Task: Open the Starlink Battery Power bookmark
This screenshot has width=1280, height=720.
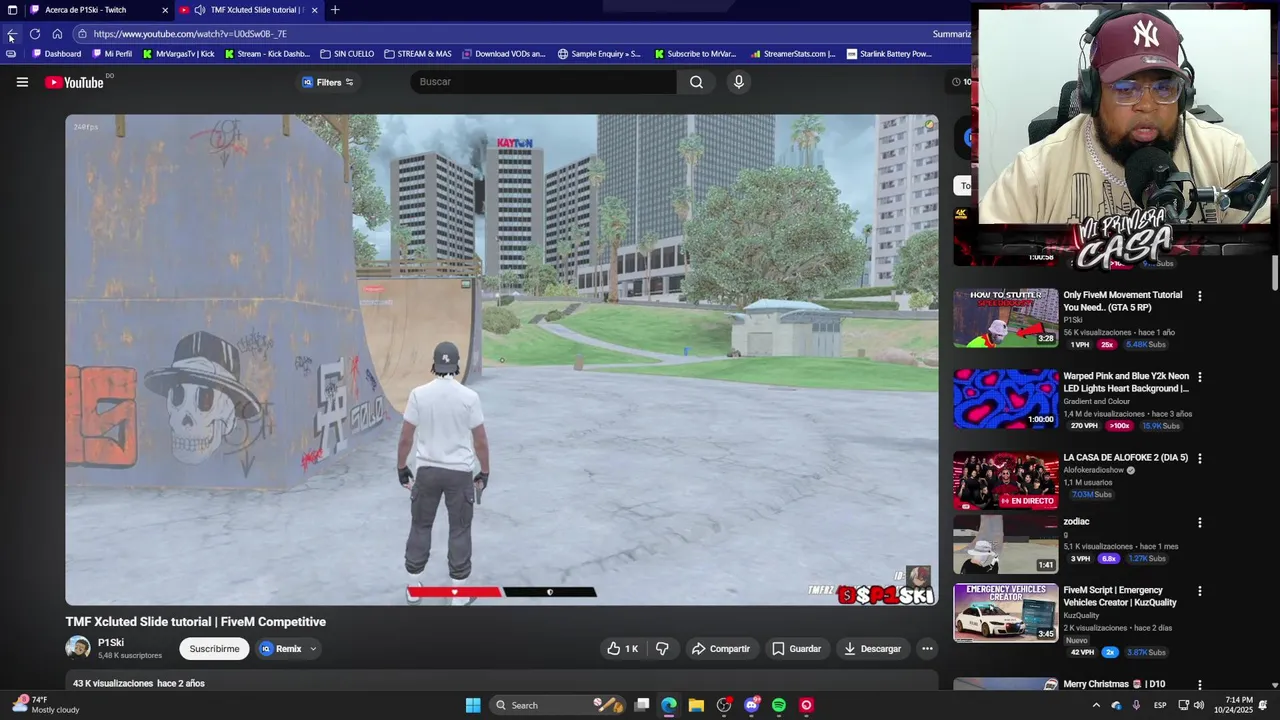Action: click(x=889, y=54)
